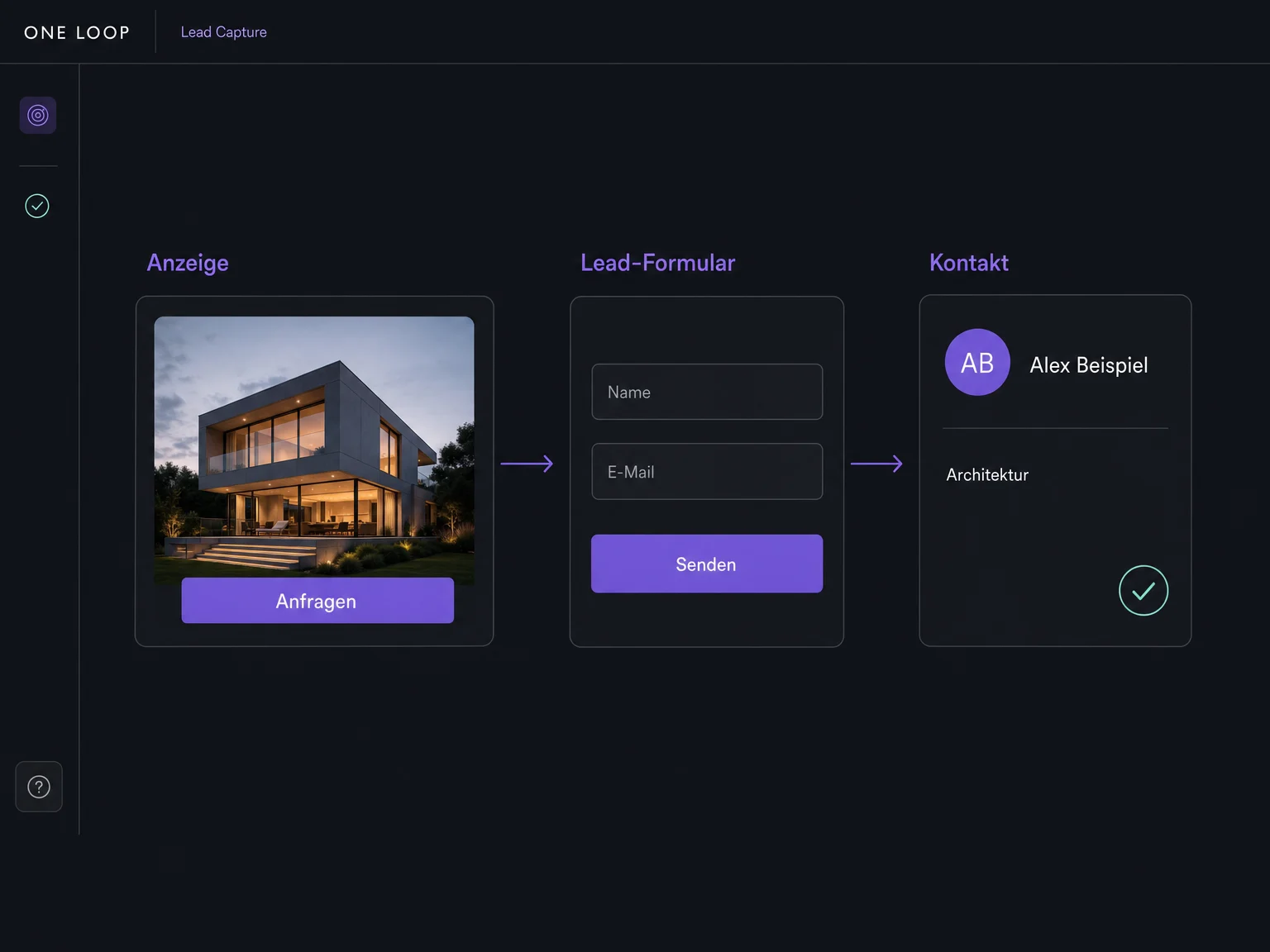
Task: Focus the Name input field
Action: pyautogui.click(x=707, y=392)
